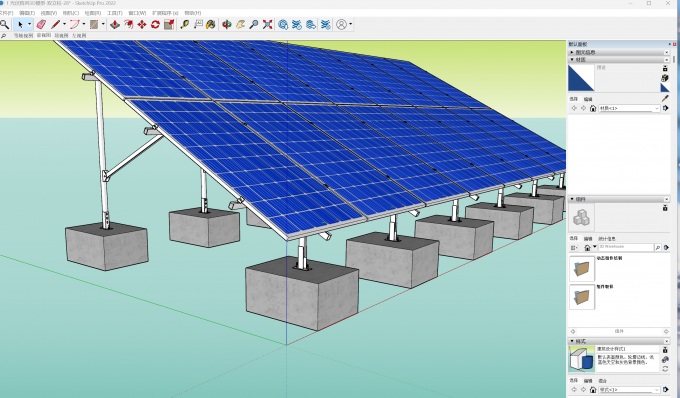The image size is (680, 398).
Task: Open Rectangle tool dropdown arrow
Action: pyautogui.click(x=103, y=25)
